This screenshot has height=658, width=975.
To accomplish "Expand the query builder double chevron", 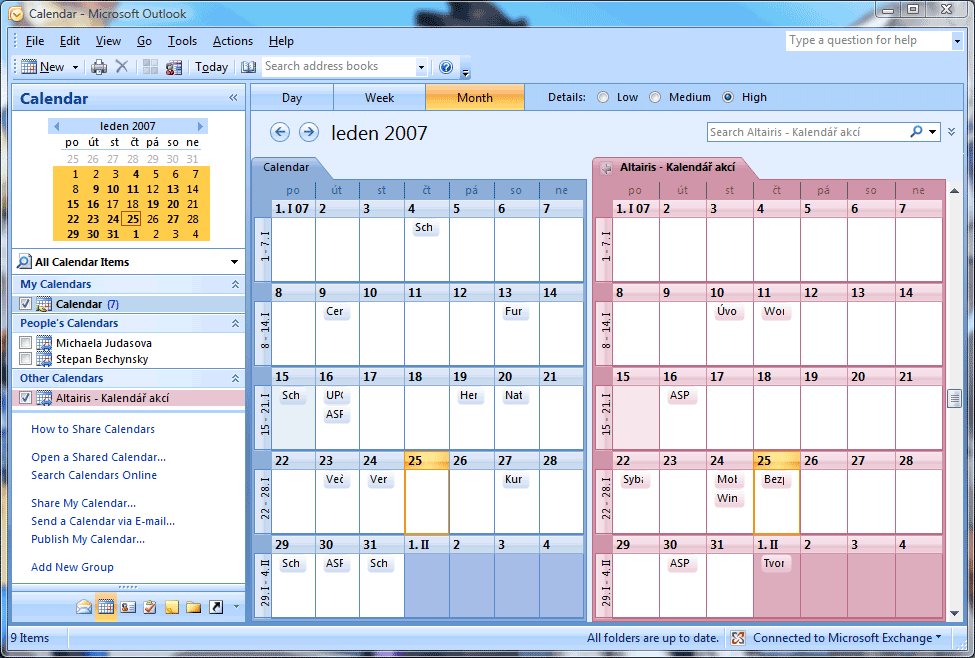I will (951, 132).
